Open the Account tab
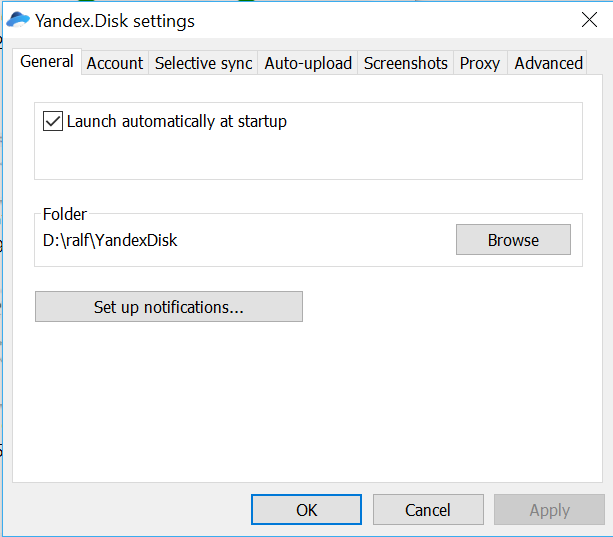 tap(115, 63)
